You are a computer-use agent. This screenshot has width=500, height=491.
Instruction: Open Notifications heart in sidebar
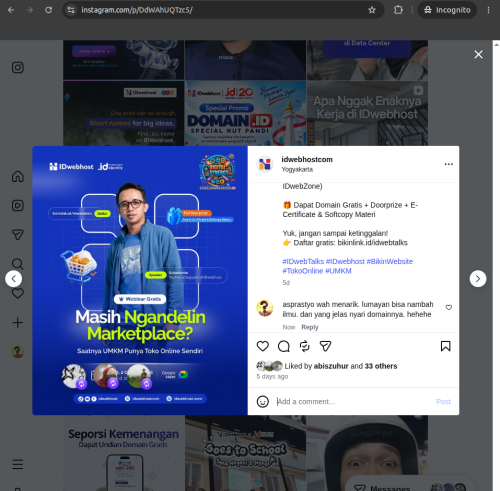(18, 293)
